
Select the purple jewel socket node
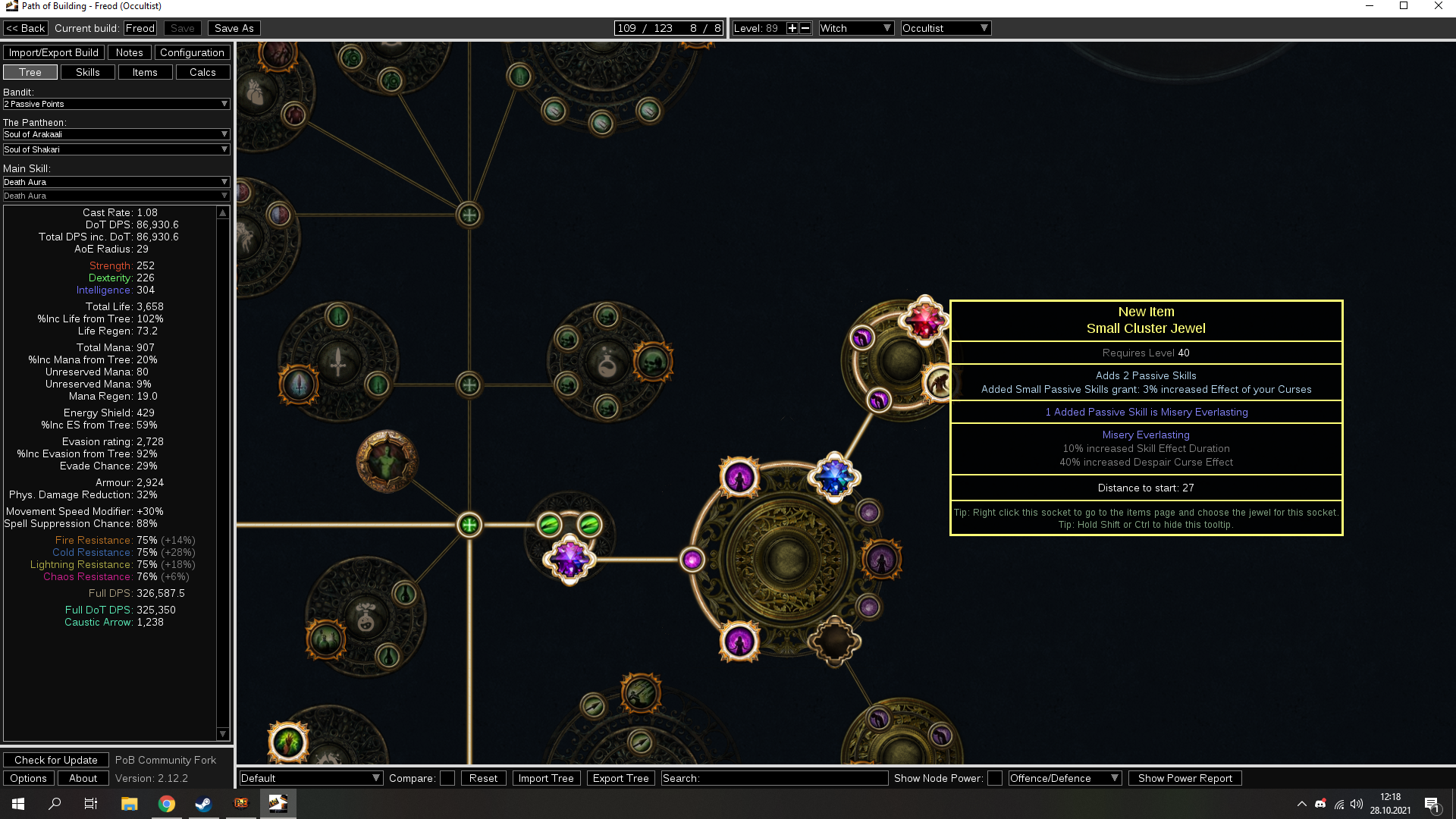(570, 560)
